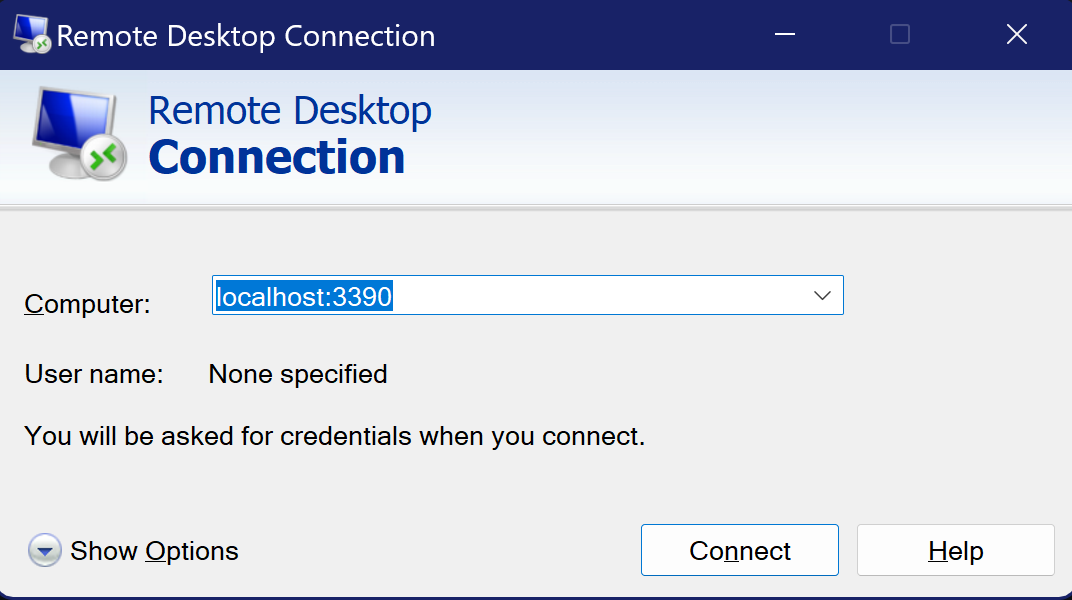Click the credentials warning message text
The width and height of the screenshot is (1072, 600).
click(x=335, y=436)
